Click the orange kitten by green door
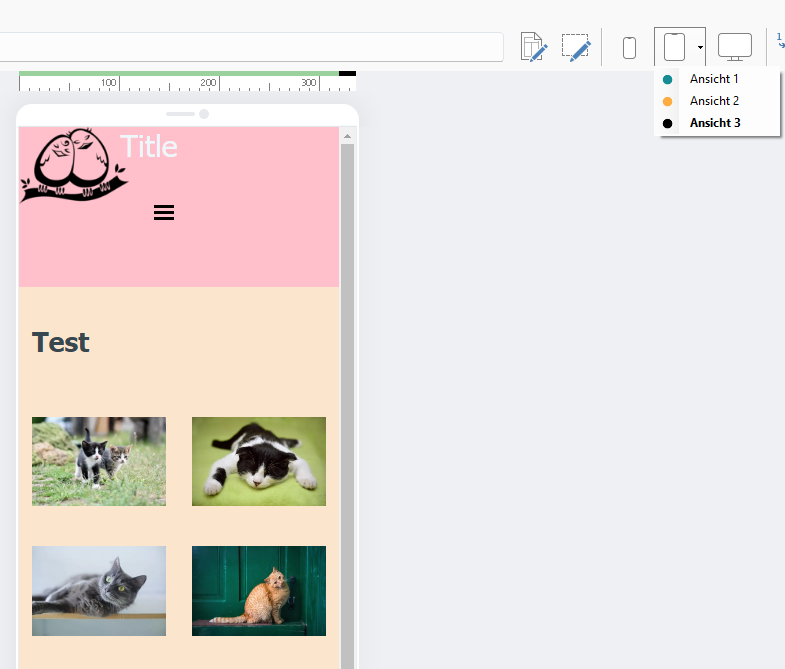785x669 pixels. 259,591
